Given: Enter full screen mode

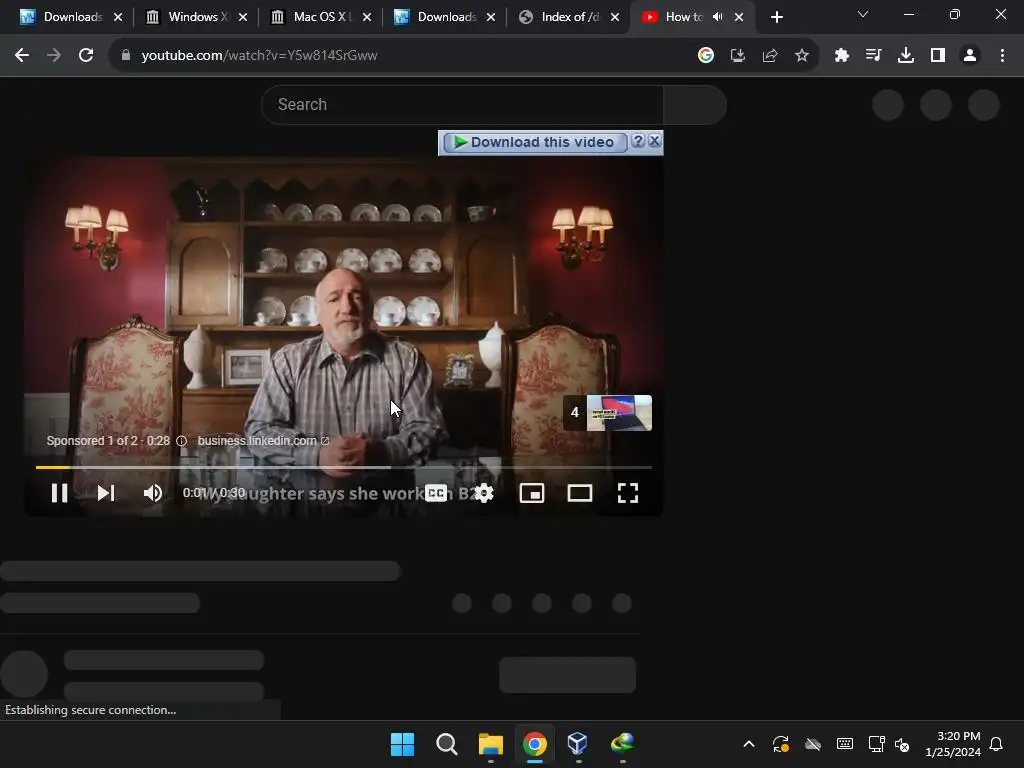Looking at the screenshot, I should point(628,493).
